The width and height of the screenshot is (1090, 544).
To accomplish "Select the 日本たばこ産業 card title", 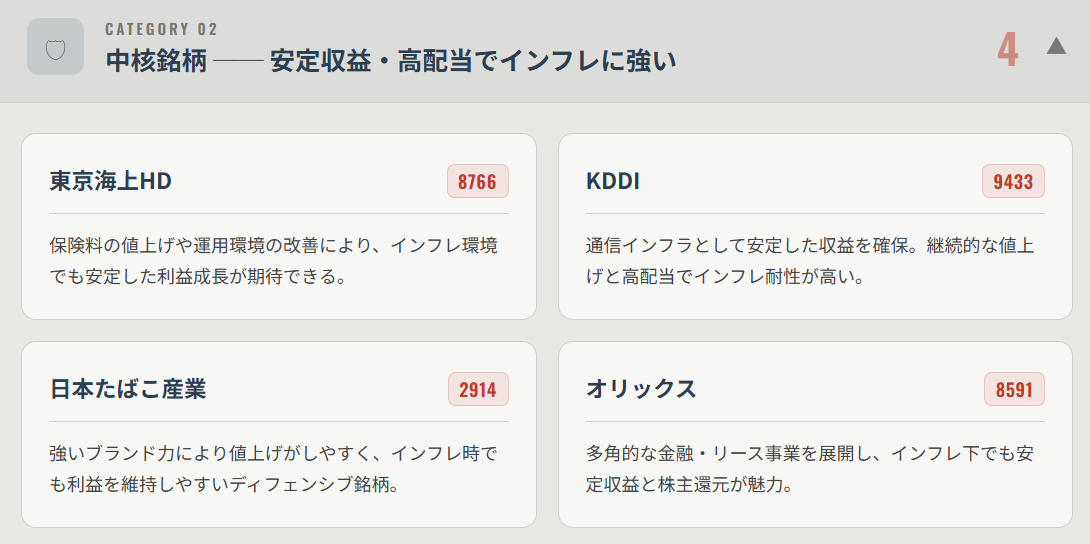I will click(128, 389).
